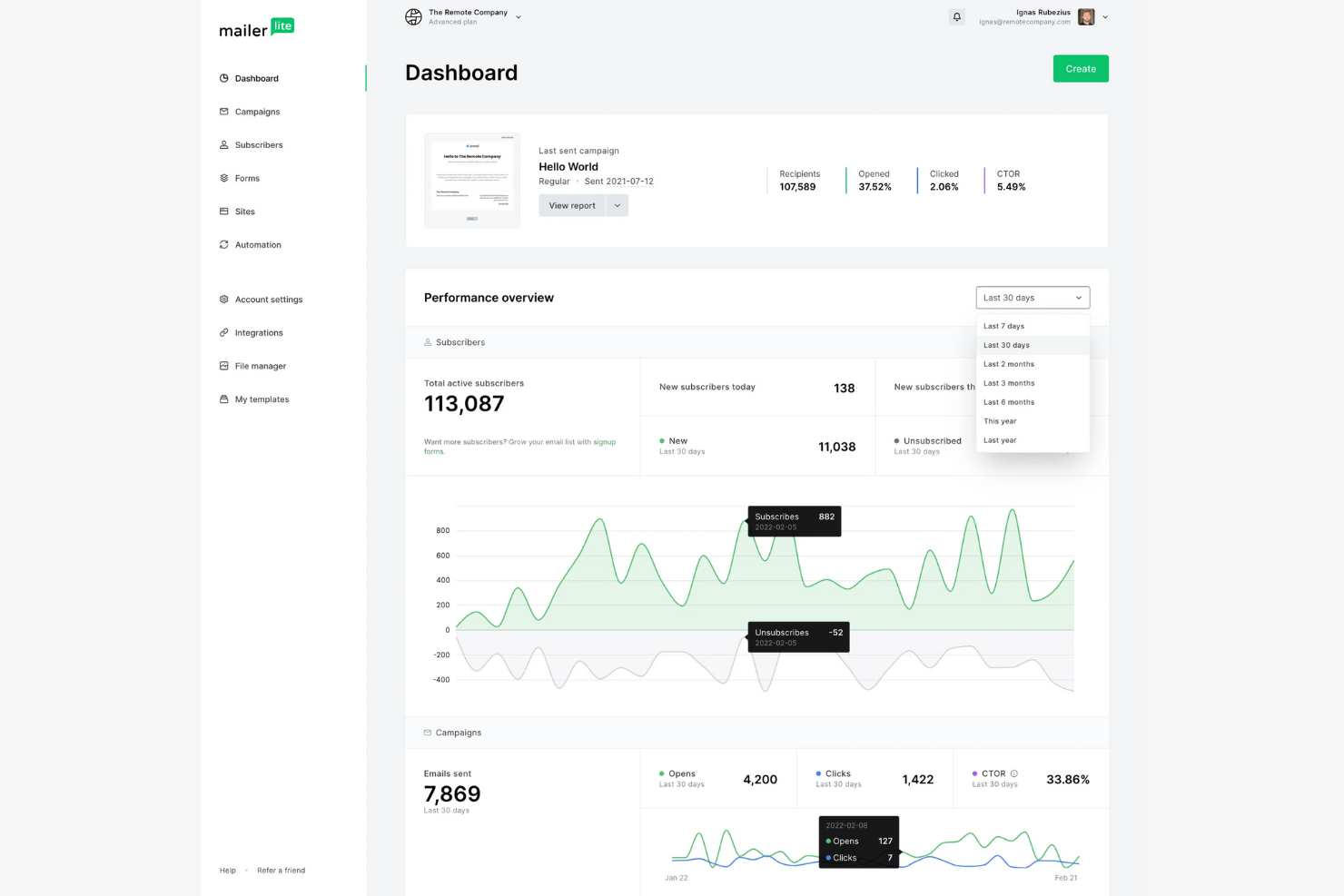Open My templates
Screen dimensions: 1344x896
262,399
